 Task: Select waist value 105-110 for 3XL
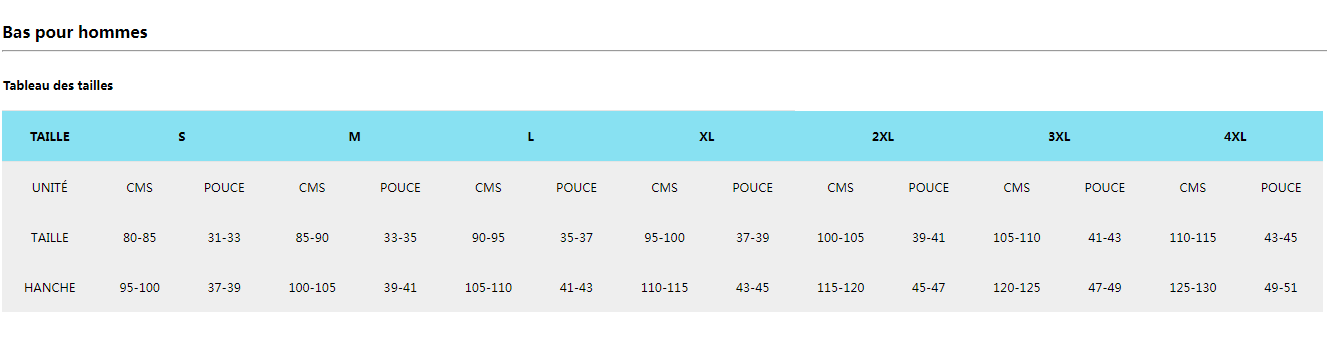point(1016,237)
